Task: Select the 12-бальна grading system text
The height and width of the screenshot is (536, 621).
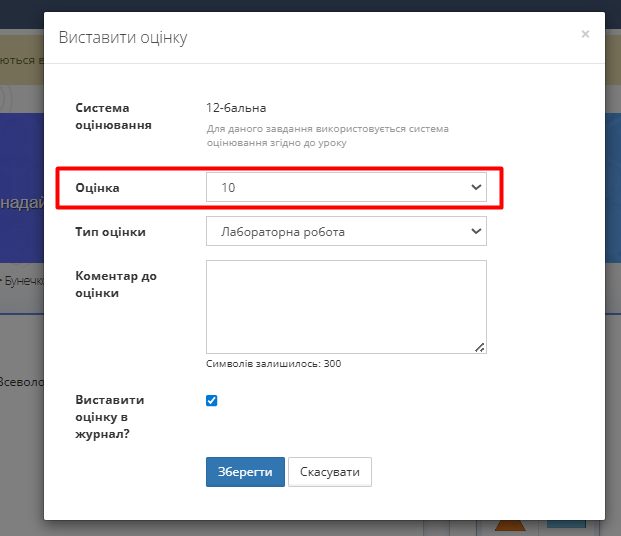Action: click(236, 108)
